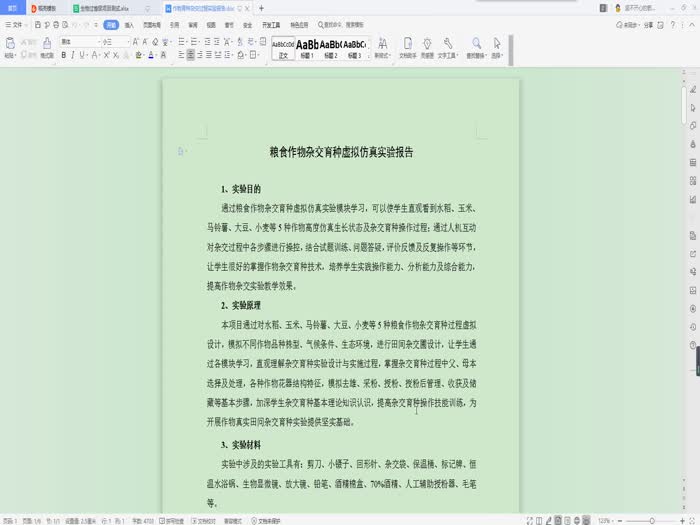Image resolution: width=700 pixels, height=525 pixels.
Task: Expand the File menu dropdown
Action: 18,23
